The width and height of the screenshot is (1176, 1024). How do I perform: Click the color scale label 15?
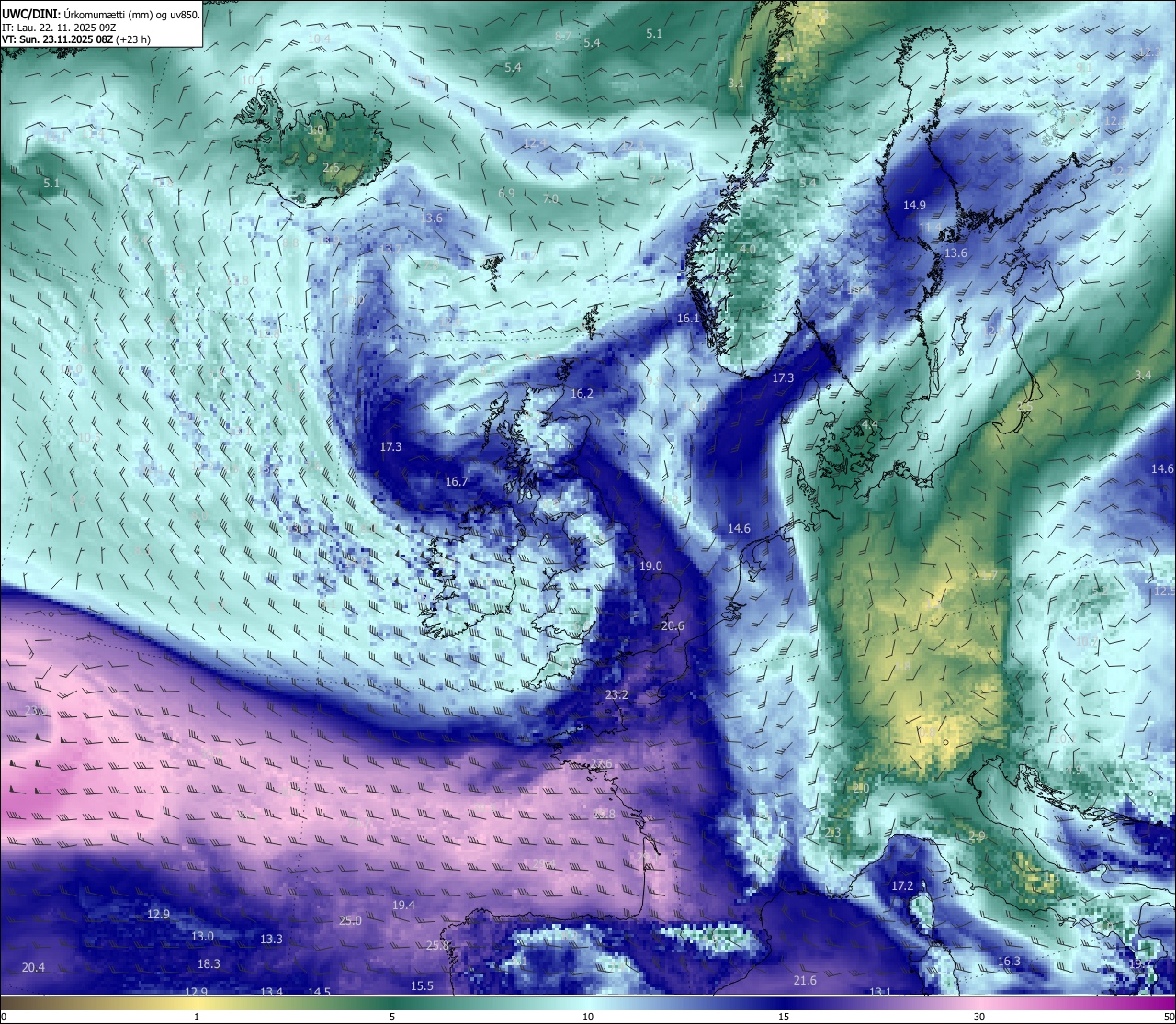click(x=784, y=1017)
